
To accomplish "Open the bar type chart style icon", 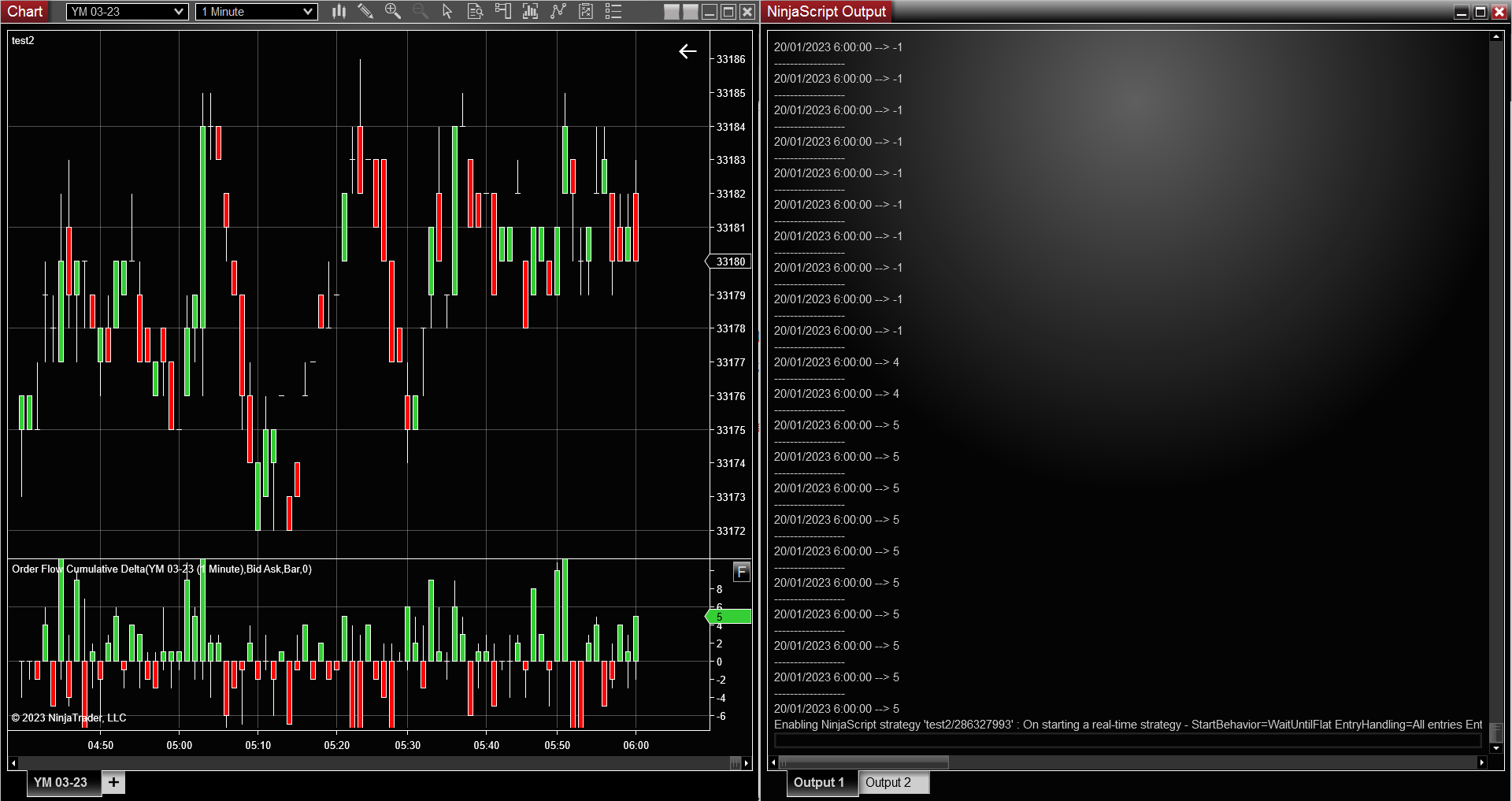I will (x=339, y=11).
